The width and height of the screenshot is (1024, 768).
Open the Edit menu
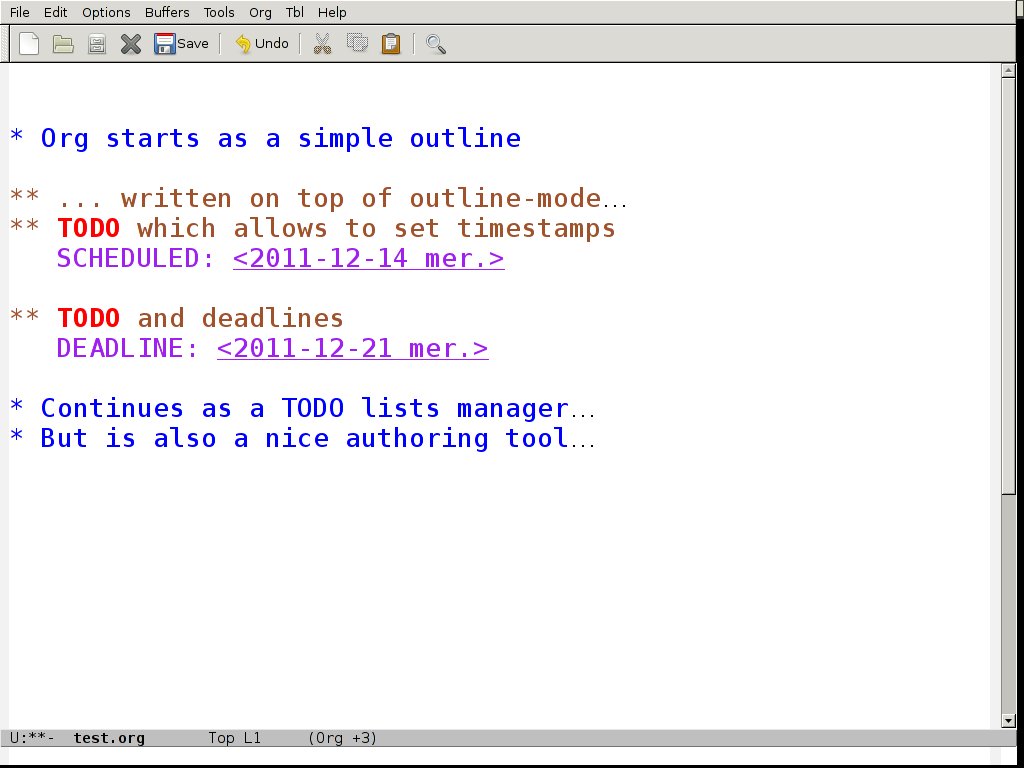[x=56, y=12]
